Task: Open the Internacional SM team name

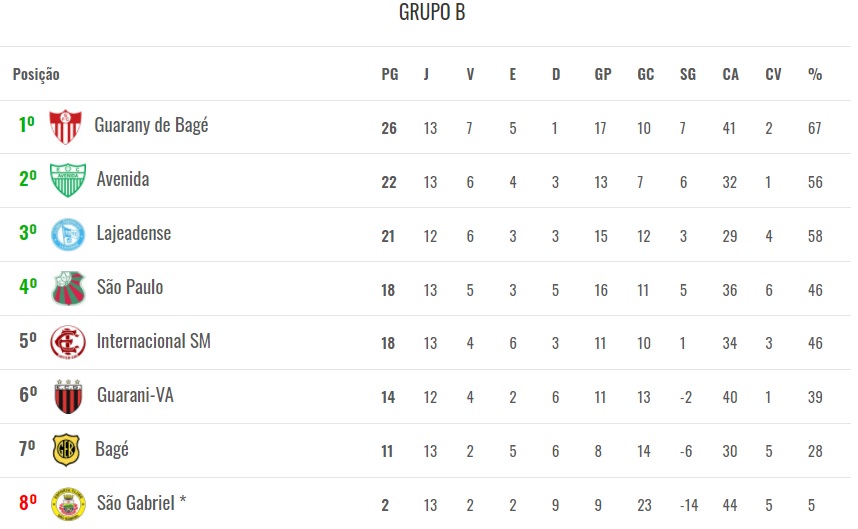Action: [x=153, y=341]
